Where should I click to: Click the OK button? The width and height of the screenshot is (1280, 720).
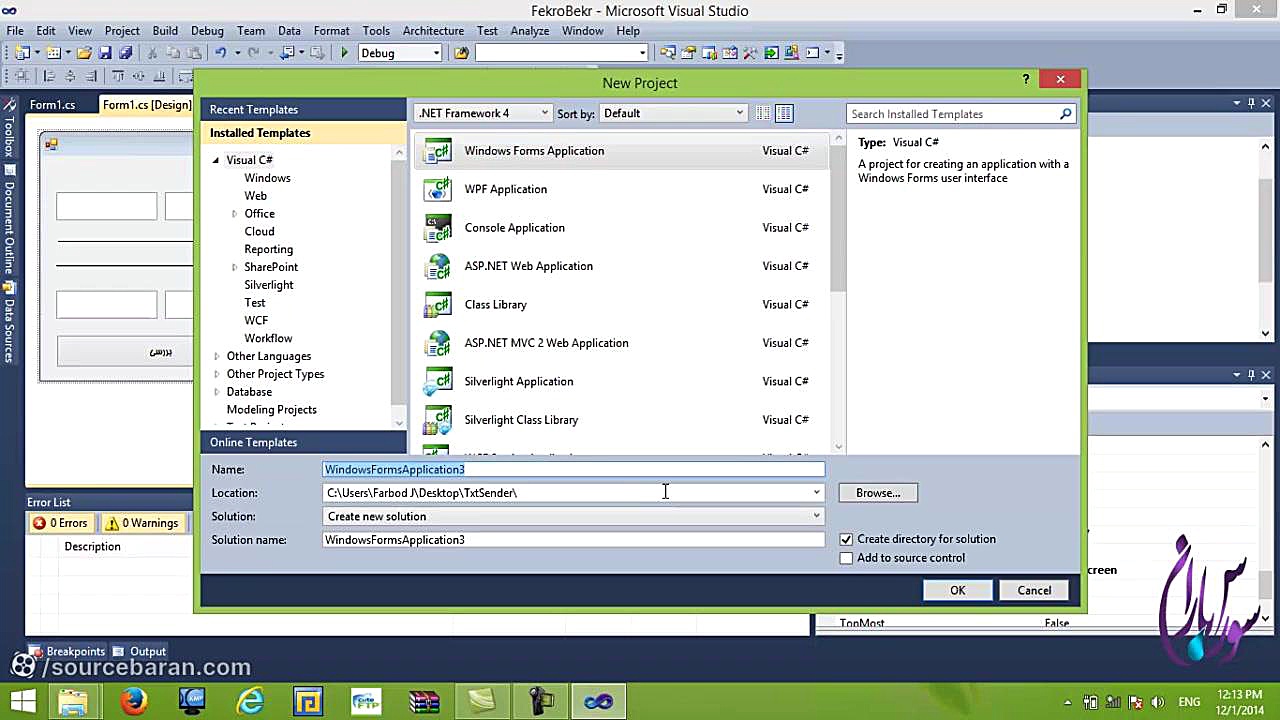tap(957, 591)
